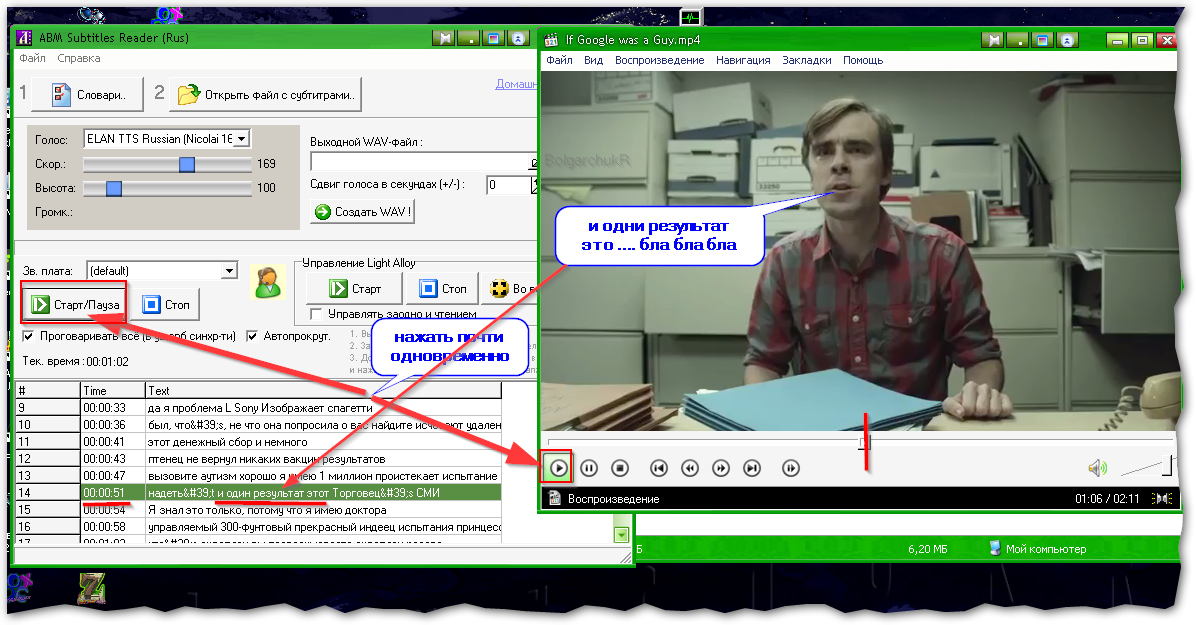1196x625 pixels.
Task: Select subtitle row 11 at 00:00:41
Action: click(259, 442)
